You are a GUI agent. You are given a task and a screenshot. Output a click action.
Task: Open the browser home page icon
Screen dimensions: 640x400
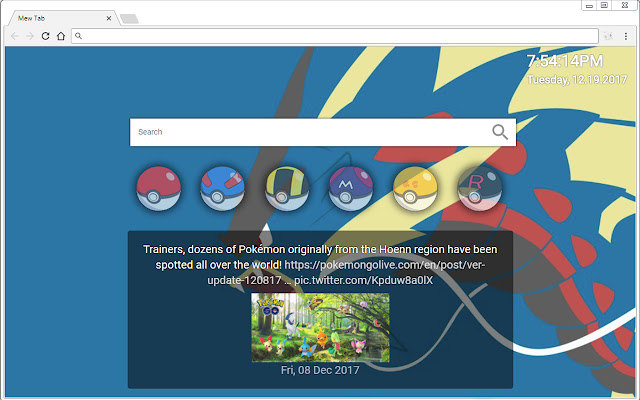click(x=61, y=36)
